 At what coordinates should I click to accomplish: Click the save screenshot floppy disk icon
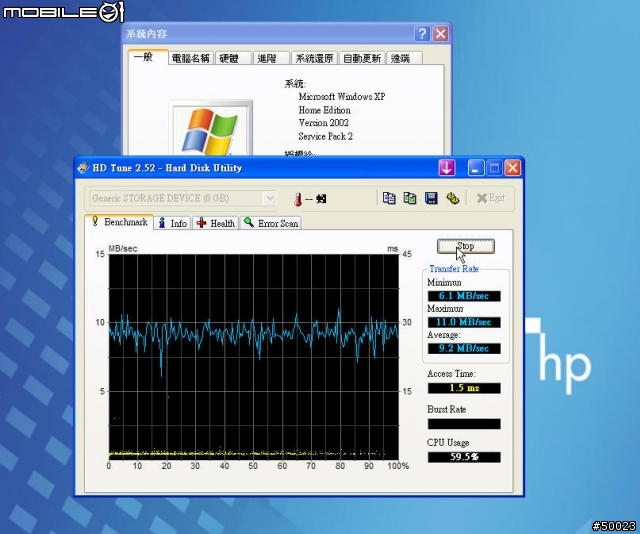(x=431, y=198)
